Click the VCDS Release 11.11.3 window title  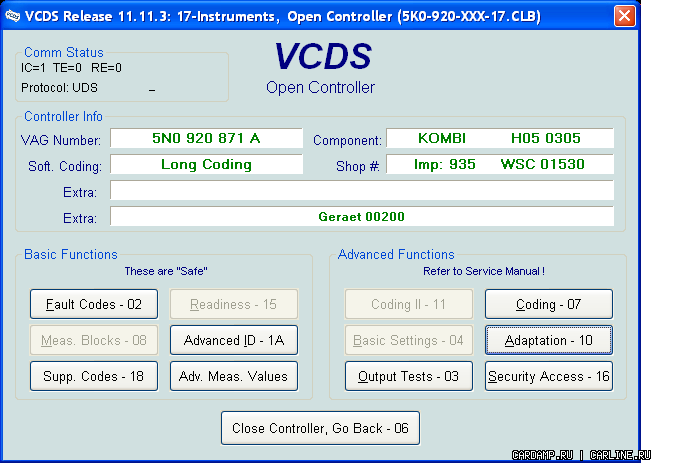click(283, 17)
